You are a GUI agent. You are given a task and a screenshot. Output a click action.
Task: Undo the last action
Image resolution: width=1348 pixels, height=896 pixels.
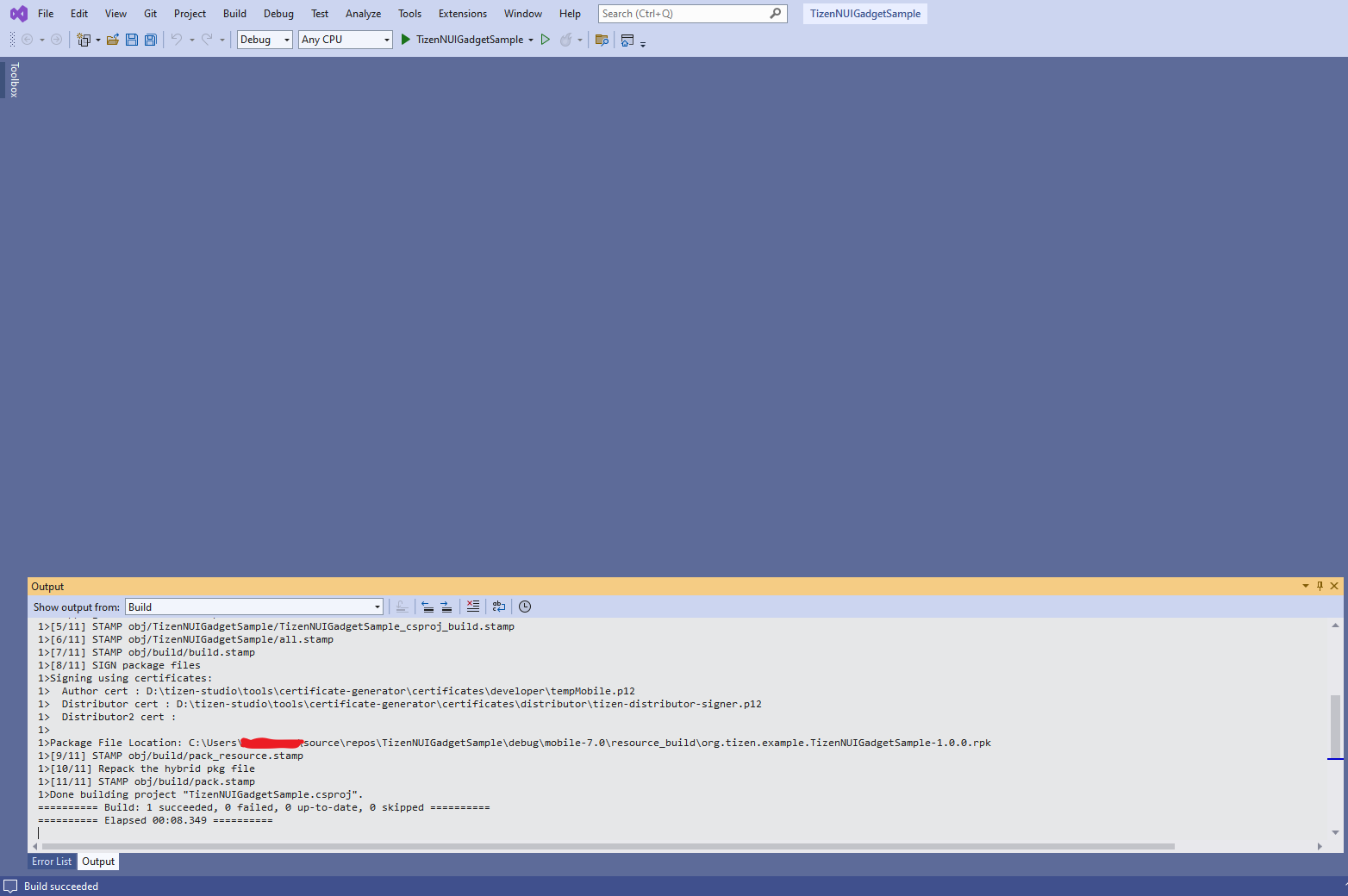coord(177,40)
